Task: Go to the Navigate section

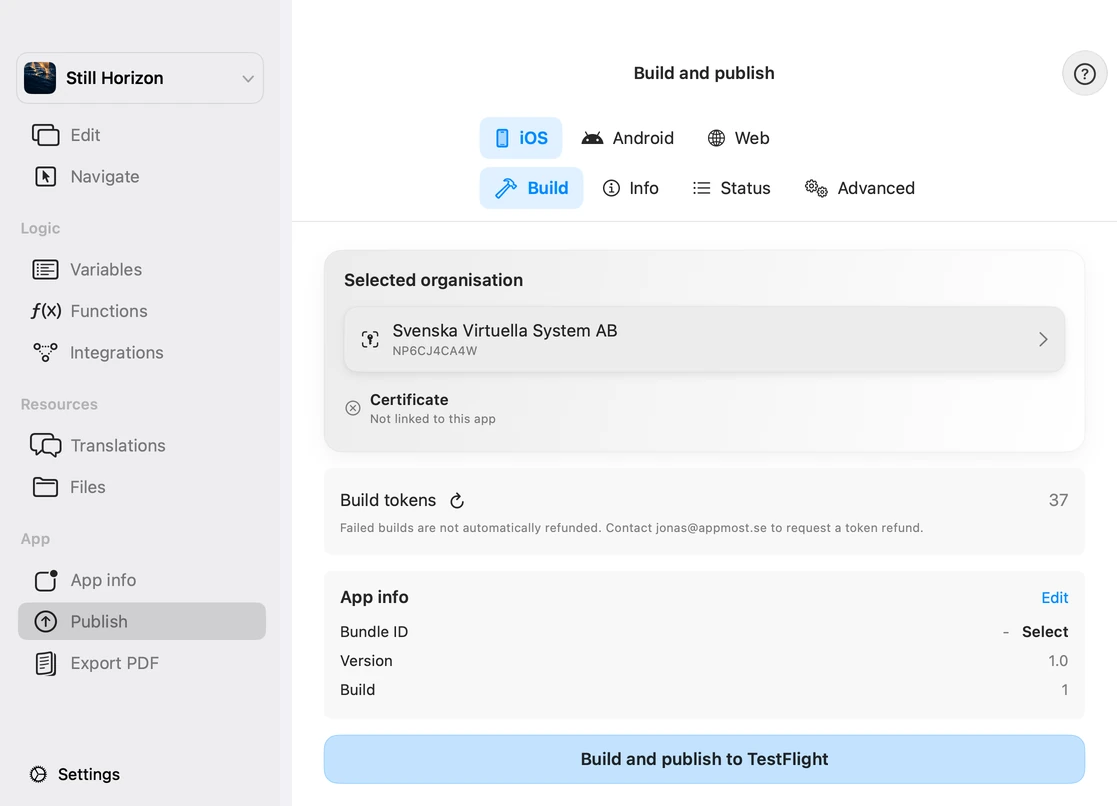Action: (x=142, y=176)
